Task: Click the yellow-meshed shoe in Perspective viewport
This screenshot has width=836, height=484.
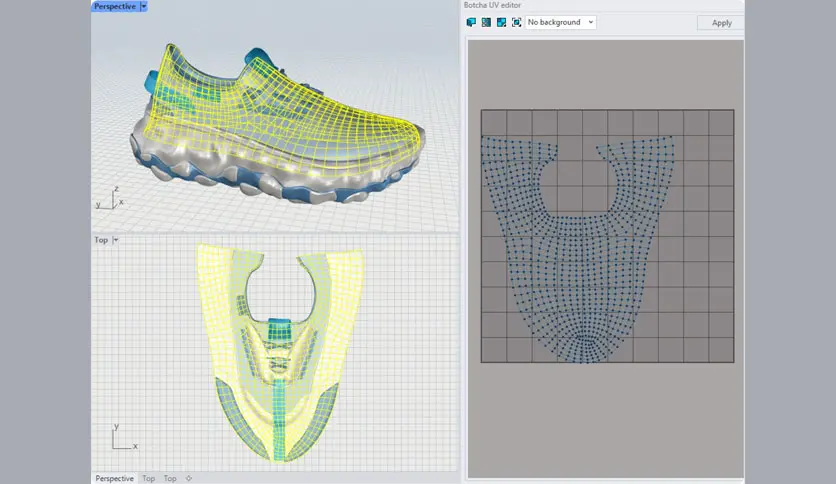Action: pos(277,125)
